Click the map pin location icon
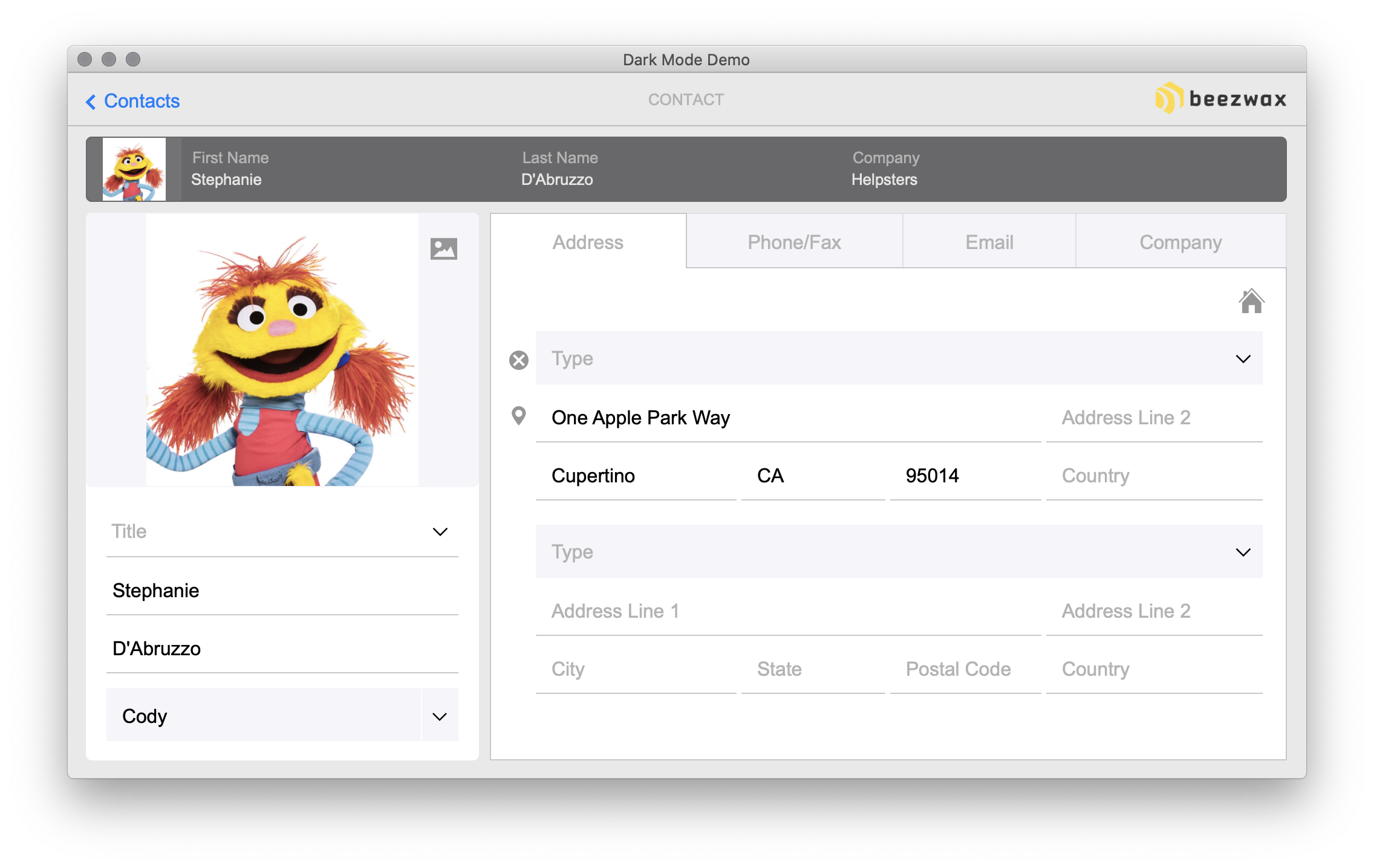 point(518,416)
